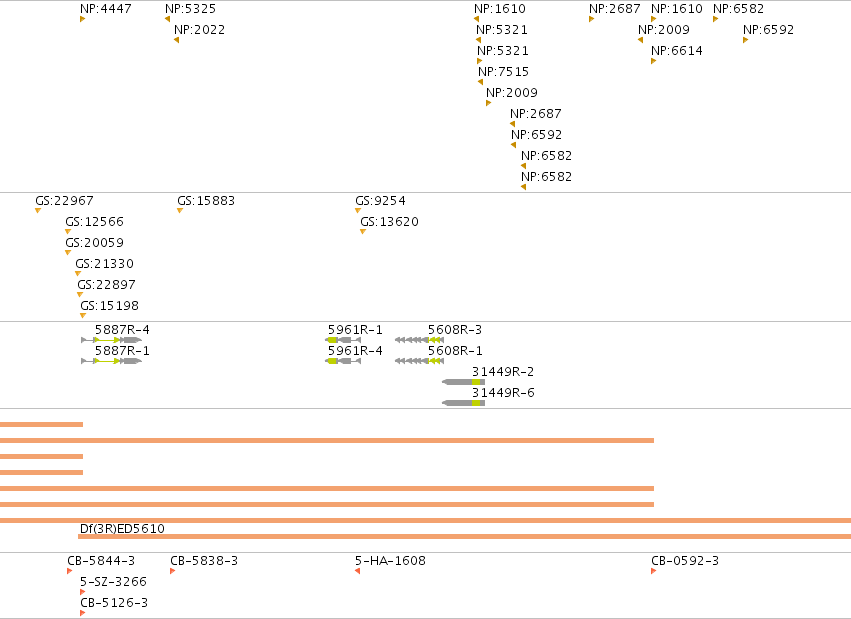851x619 pixels.
Task: Select the insertion marker below GS:15883
Action: pyautogui.click(x=180, y=210)
